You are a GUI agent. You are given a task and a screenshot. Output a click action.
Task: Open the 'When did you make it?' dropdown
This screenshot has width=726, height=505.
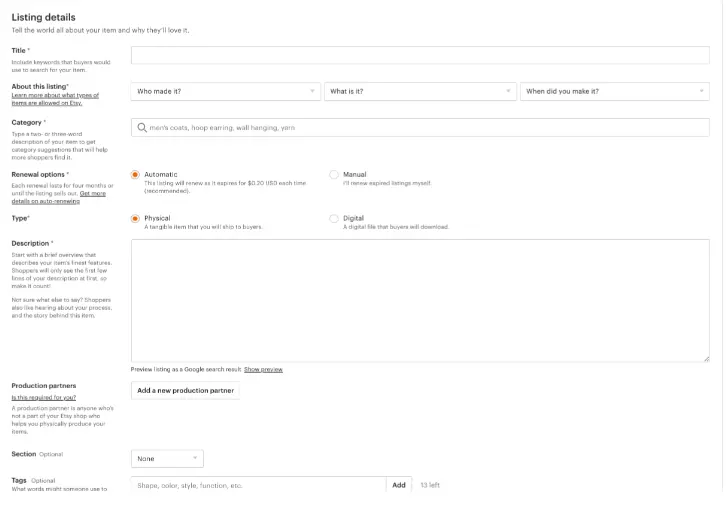tap(614, 91)
